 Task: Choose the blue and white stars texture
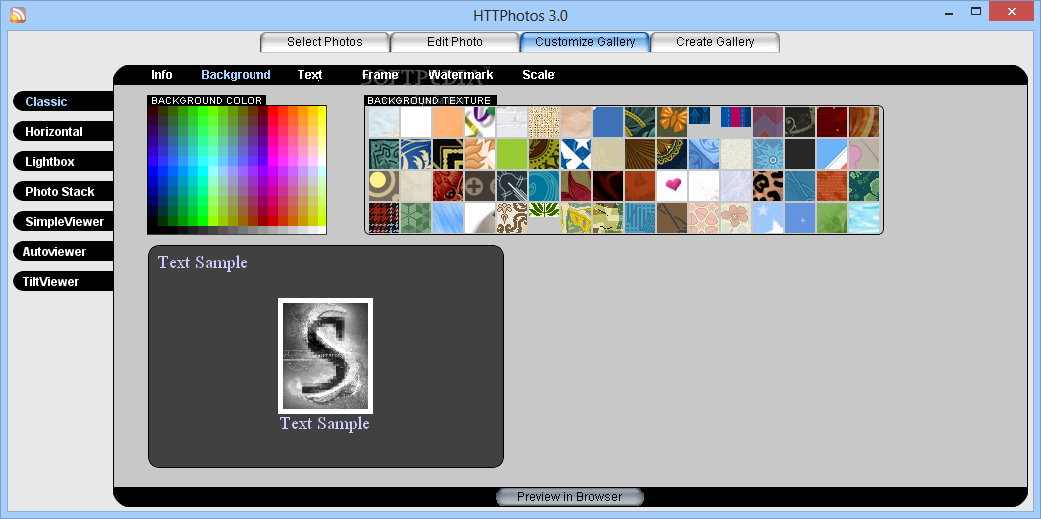(x=577, y=154)
